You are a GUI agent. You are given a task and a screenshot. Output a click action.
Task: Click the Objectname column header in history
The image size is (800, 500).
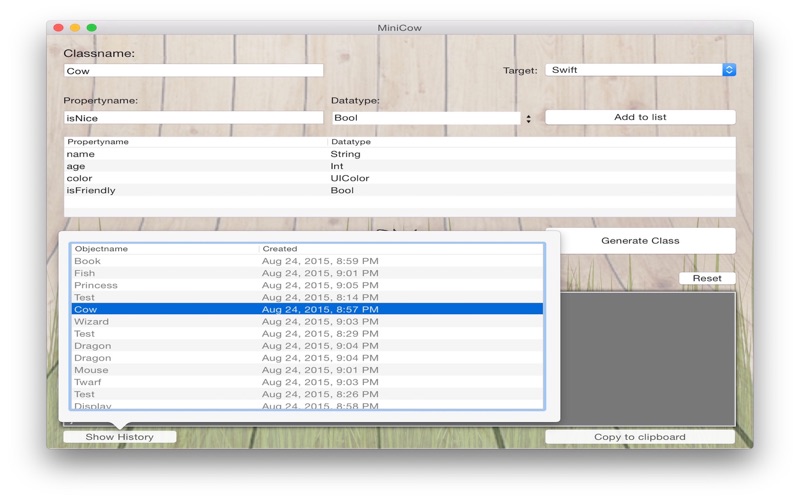point(165,248)
